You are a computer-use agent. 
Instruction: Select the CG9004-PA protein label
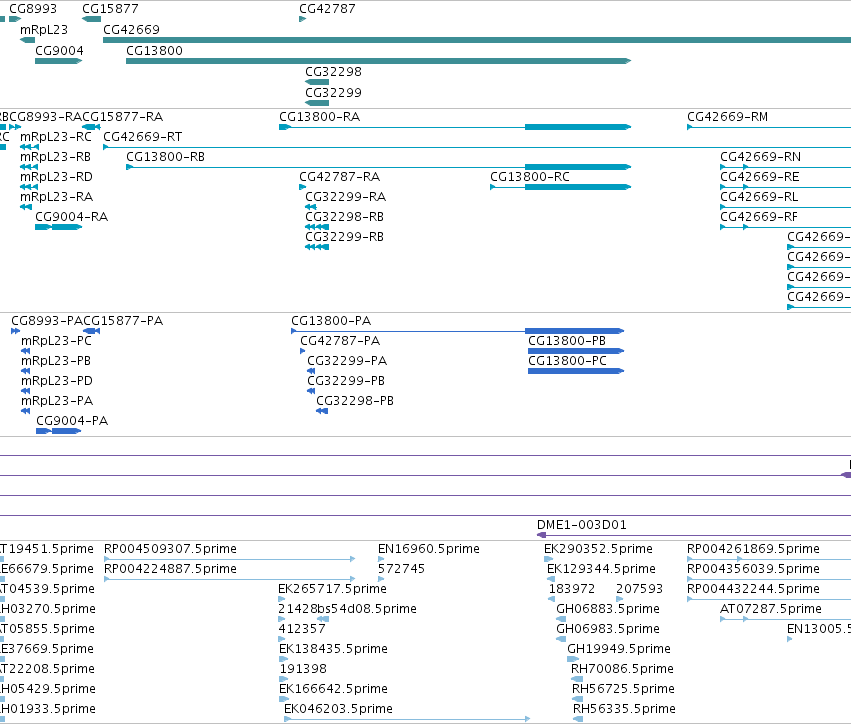72,421
